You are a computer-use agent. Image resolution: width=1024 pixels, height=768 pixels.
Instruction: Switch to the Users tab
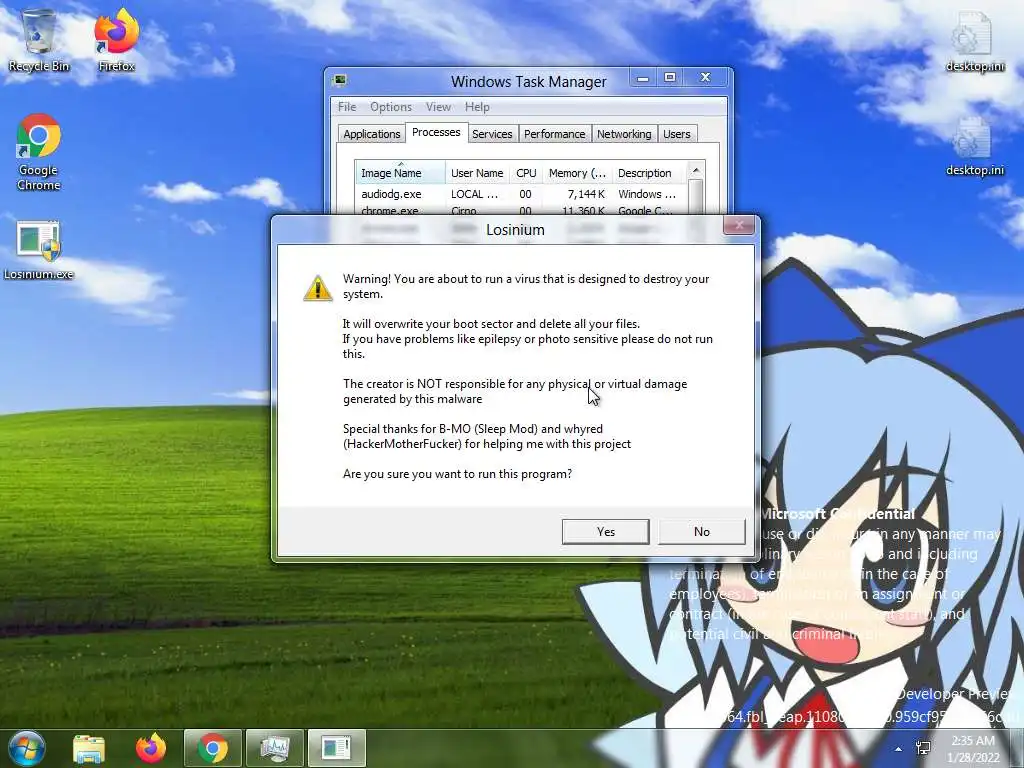point(677,134)
